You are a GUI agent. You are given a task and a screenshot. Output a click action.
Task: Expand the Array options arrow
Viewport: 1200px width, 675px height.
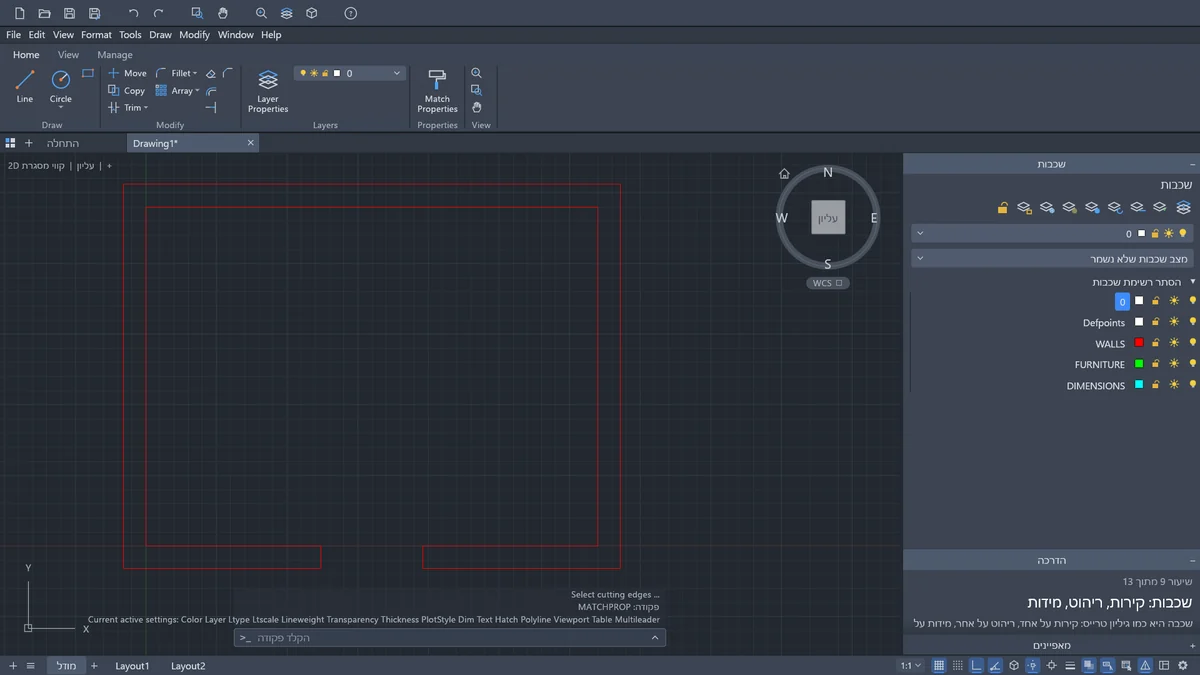pos(198,91)
